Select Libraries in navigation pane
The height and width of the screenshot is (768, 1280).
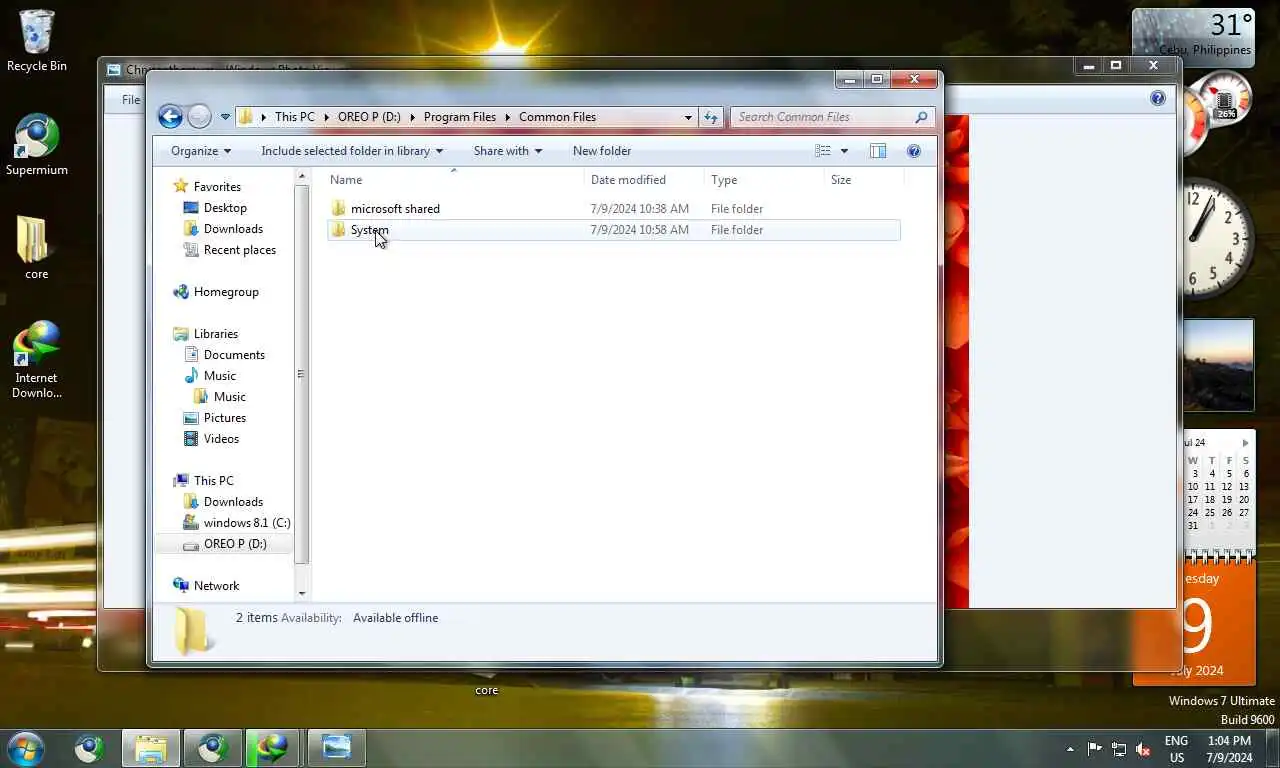pos(216,334)
